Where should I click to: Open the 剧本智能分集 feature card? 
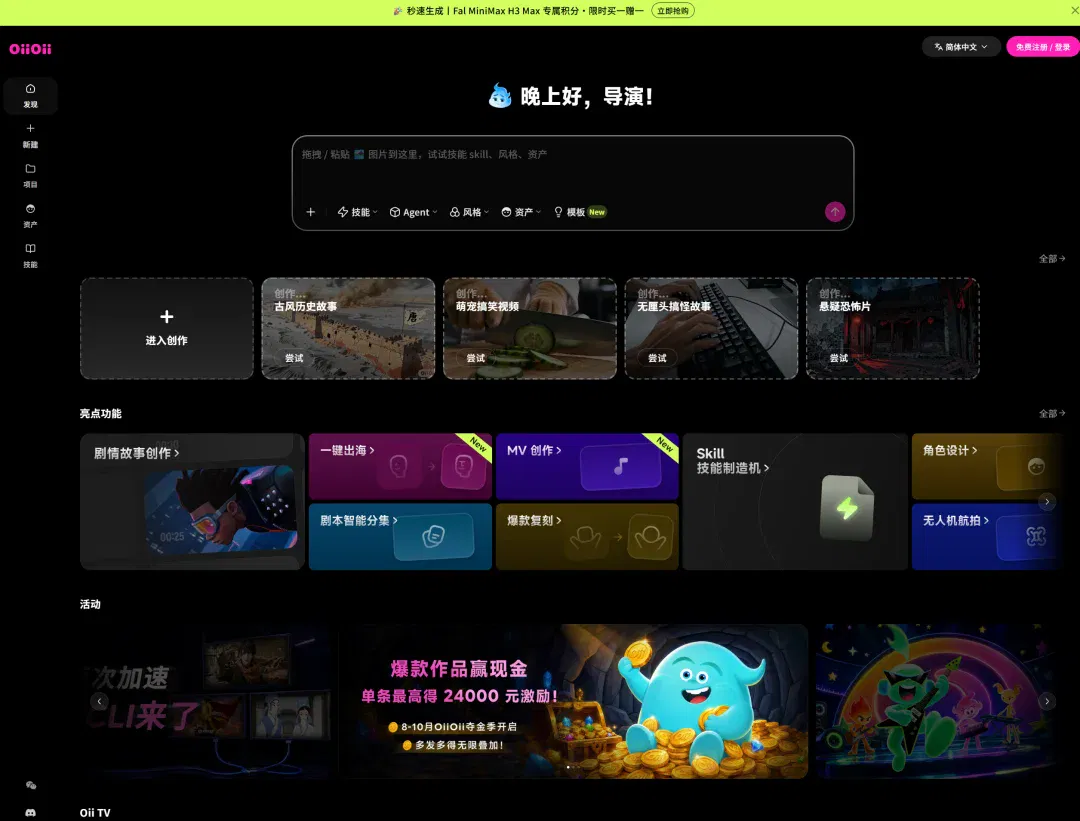400,537
